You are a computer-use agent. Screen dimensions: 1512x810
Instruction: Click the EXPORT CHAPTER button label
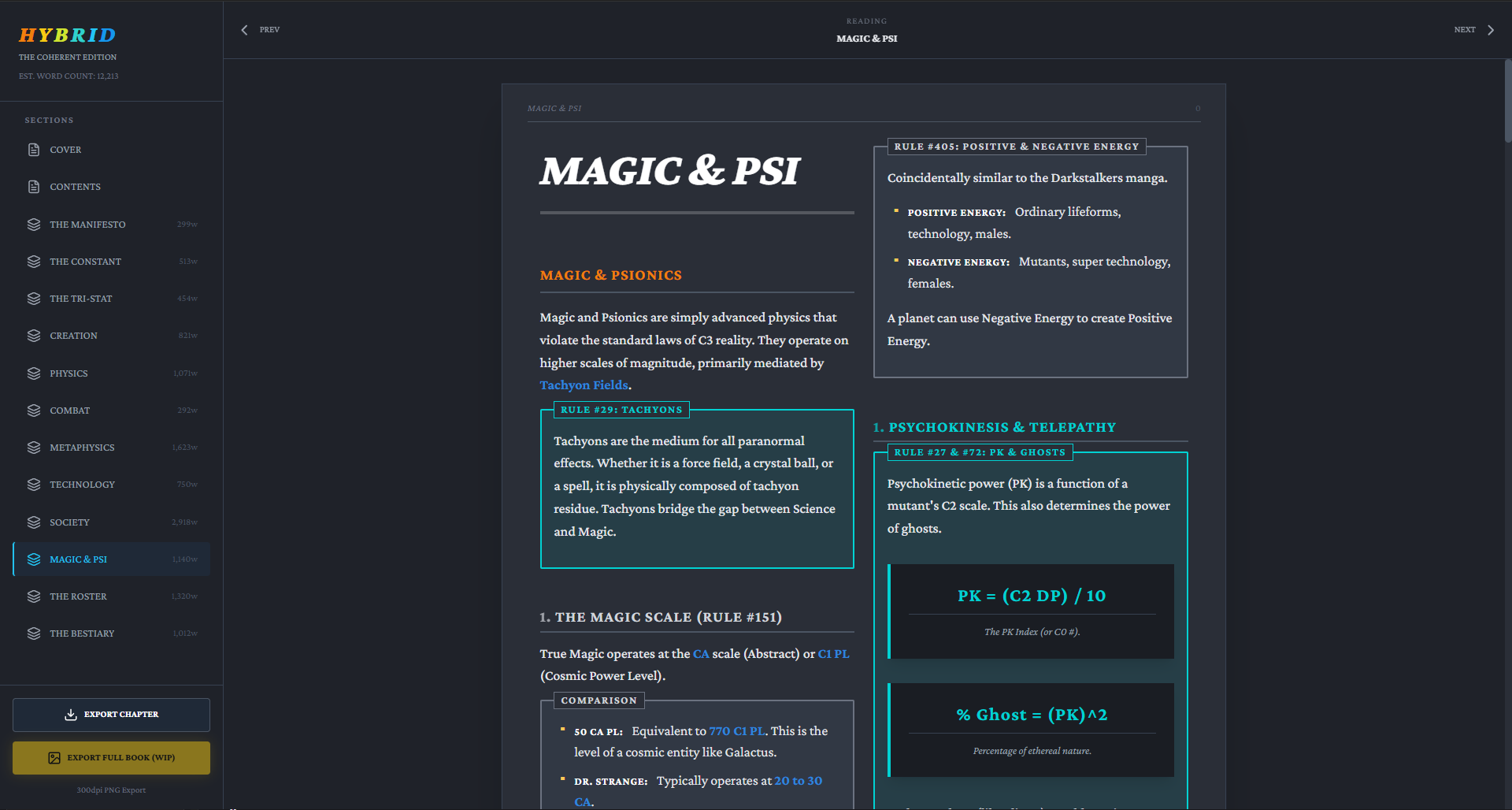click(x=121, y=715)
